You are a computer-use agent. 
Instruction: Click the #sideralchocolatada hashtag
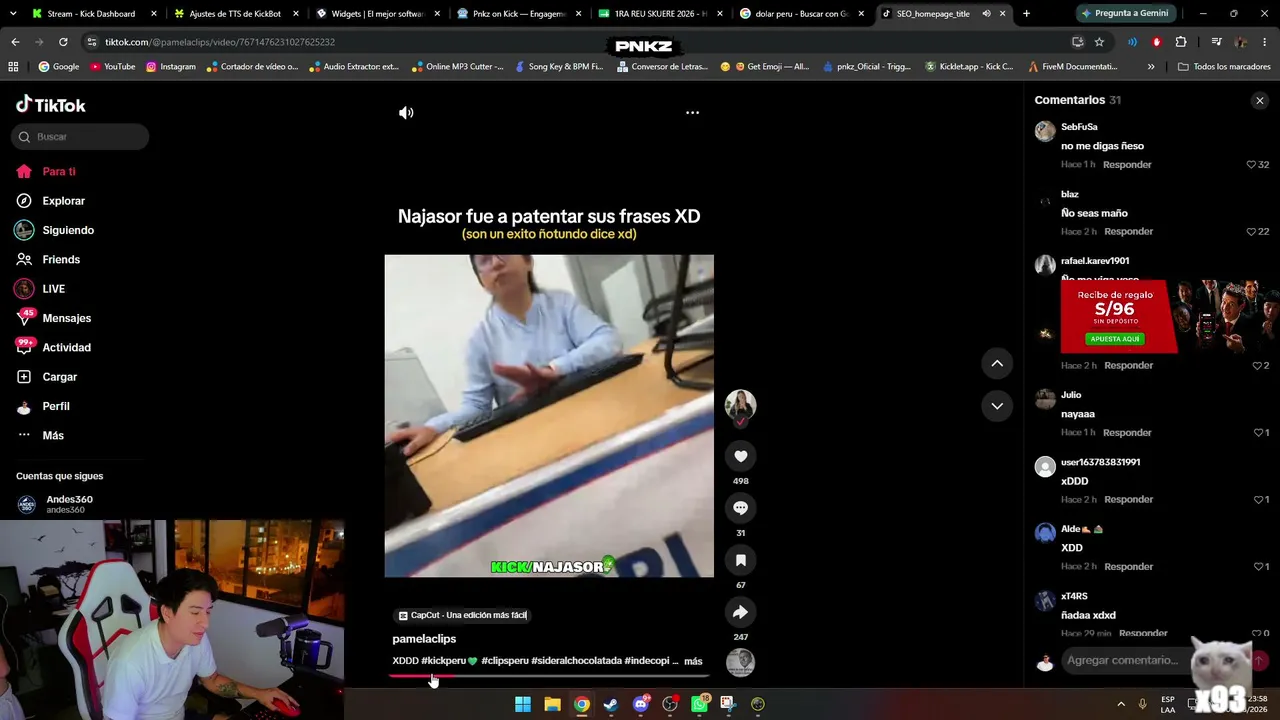coord(576,661)
